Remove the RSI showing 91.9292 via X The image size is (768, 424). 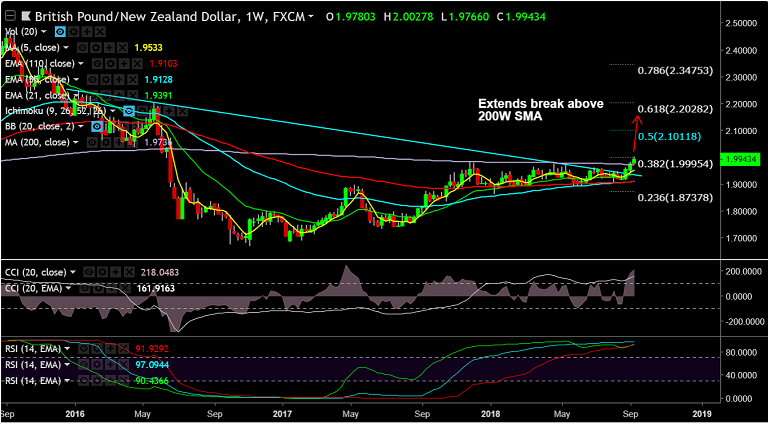point(123,349)
